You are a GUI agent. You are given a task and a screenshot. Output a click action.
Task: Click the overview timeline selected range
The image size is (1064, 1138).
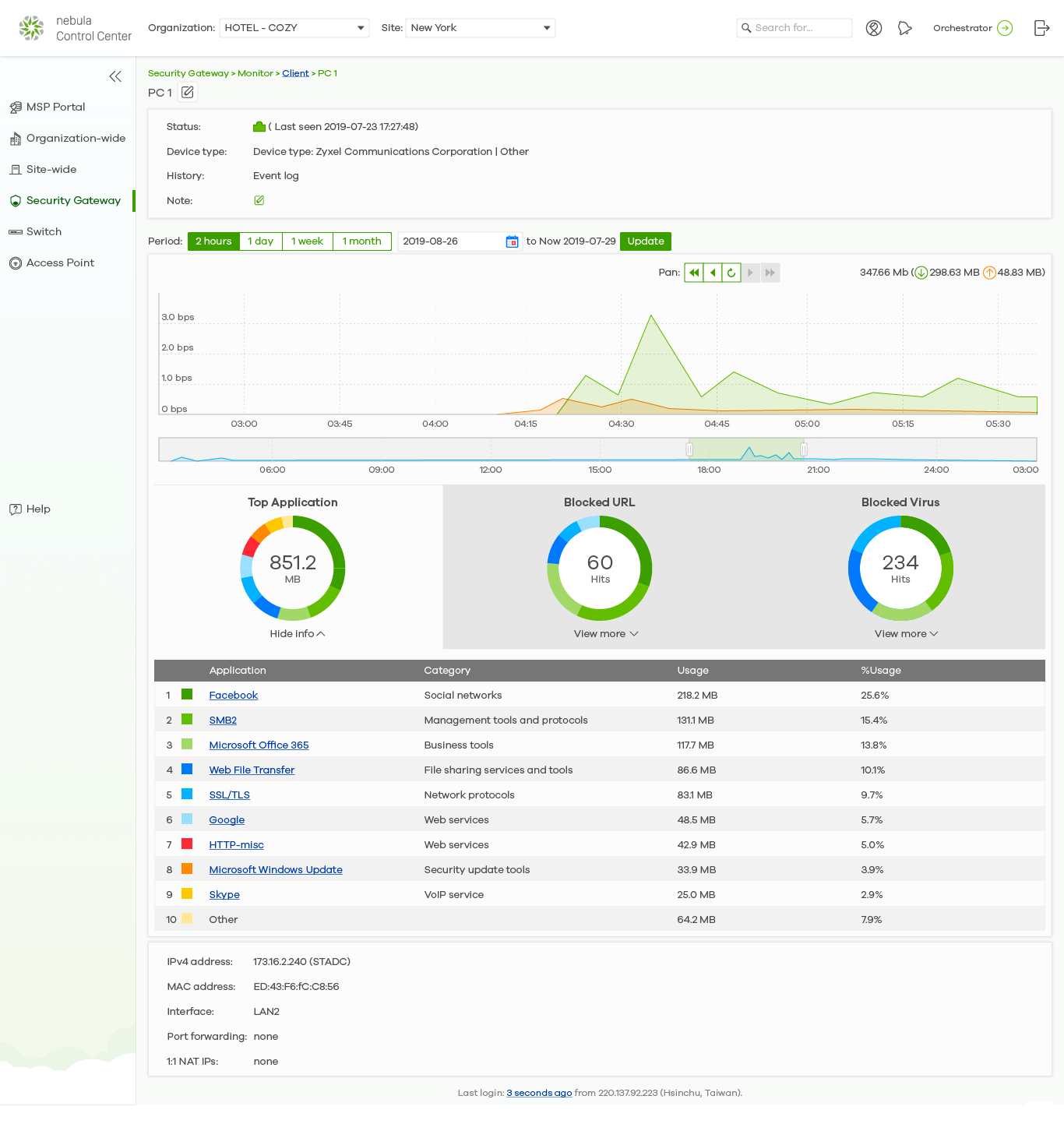click(x=746, y=449)
